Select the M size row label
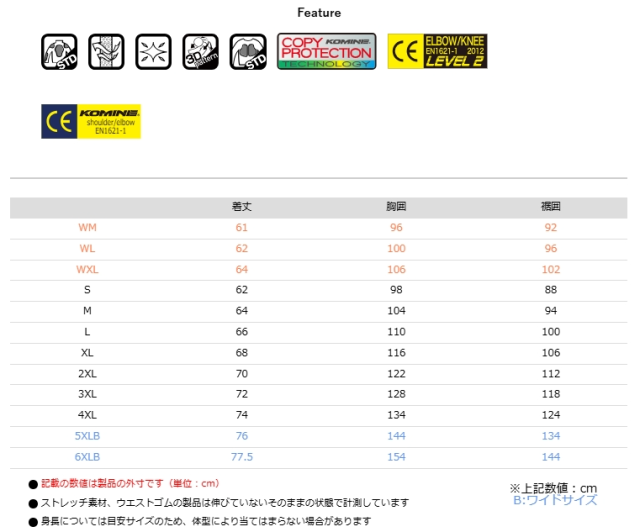Viewport: 640px width, 532px height. pos(87,311)
